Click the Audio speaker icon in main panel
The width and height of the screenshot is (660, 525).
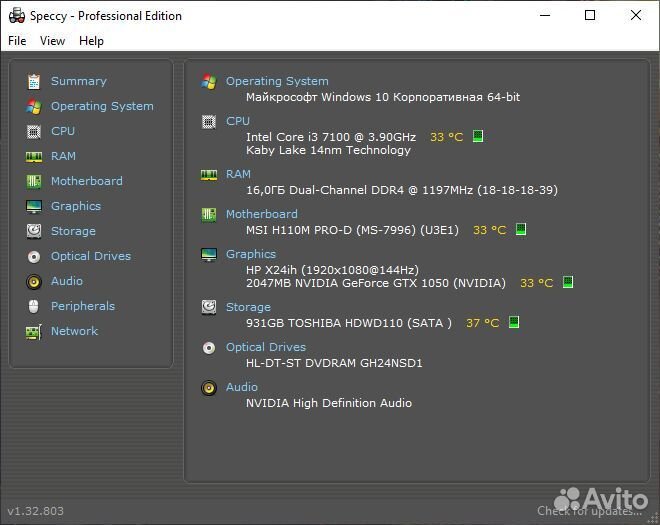209,388
